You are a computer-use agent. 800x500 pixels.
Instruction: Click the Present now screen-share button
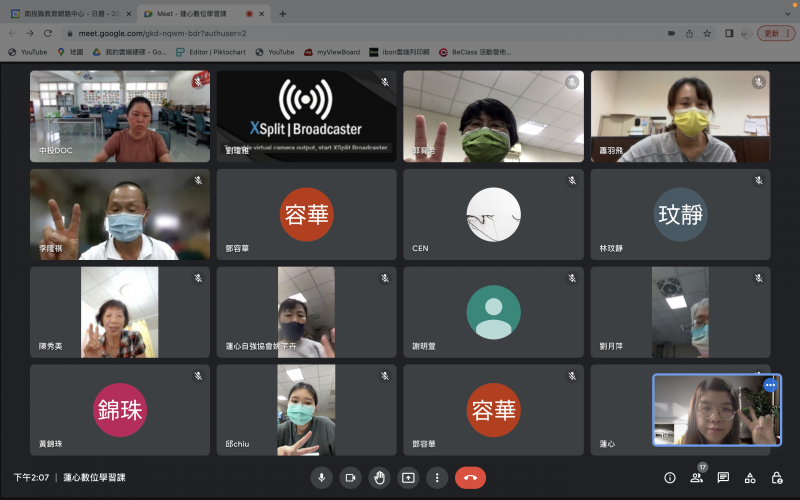point(408,478)
